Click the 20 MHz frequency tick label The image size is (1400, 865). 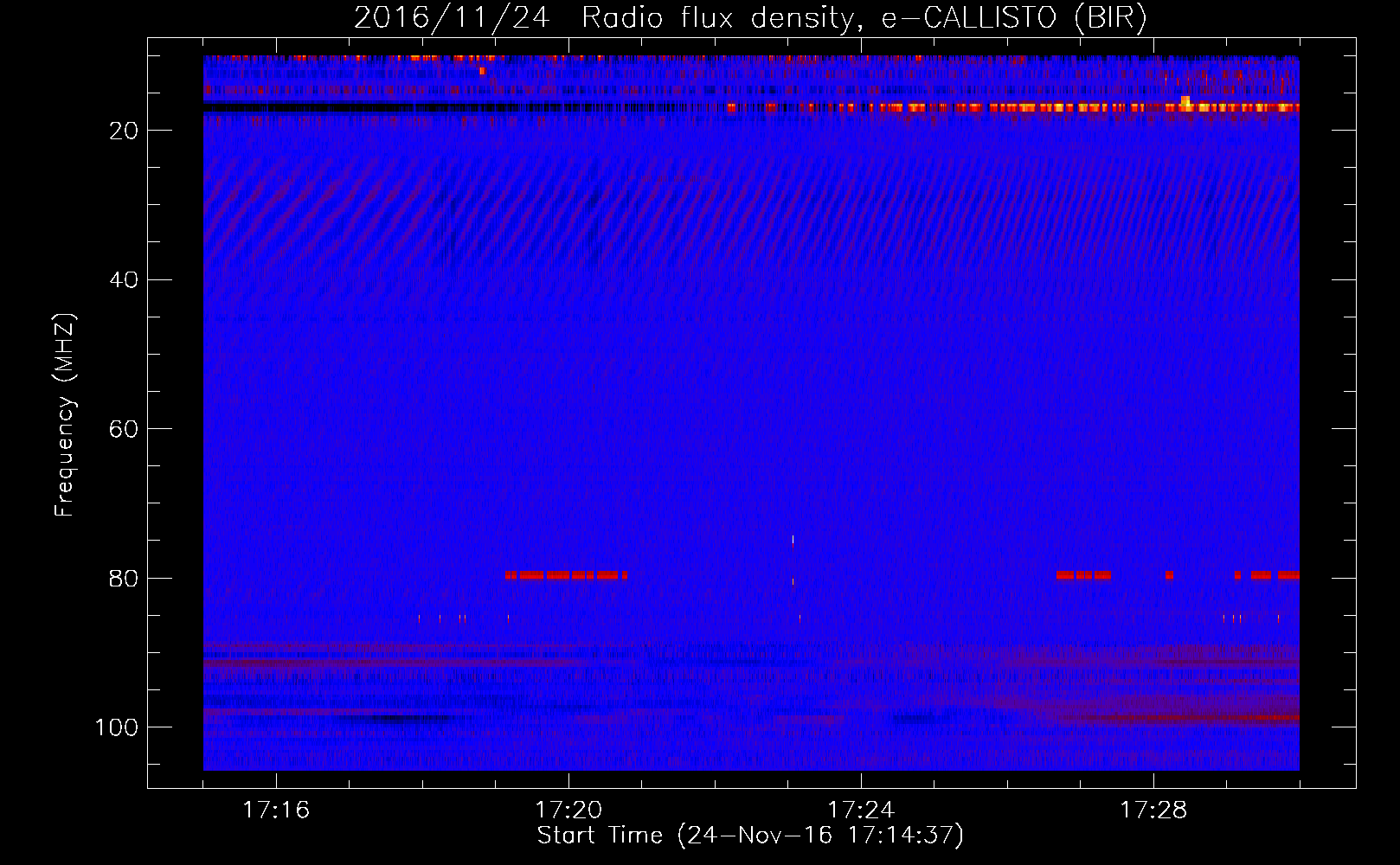pos(124,131)
